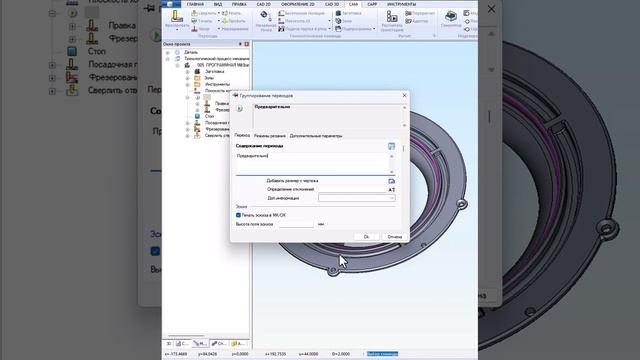Open the dropdown arrow next to Подпрограмма
The width and height of the screenshot is (640, 360).
pos(374,29)
